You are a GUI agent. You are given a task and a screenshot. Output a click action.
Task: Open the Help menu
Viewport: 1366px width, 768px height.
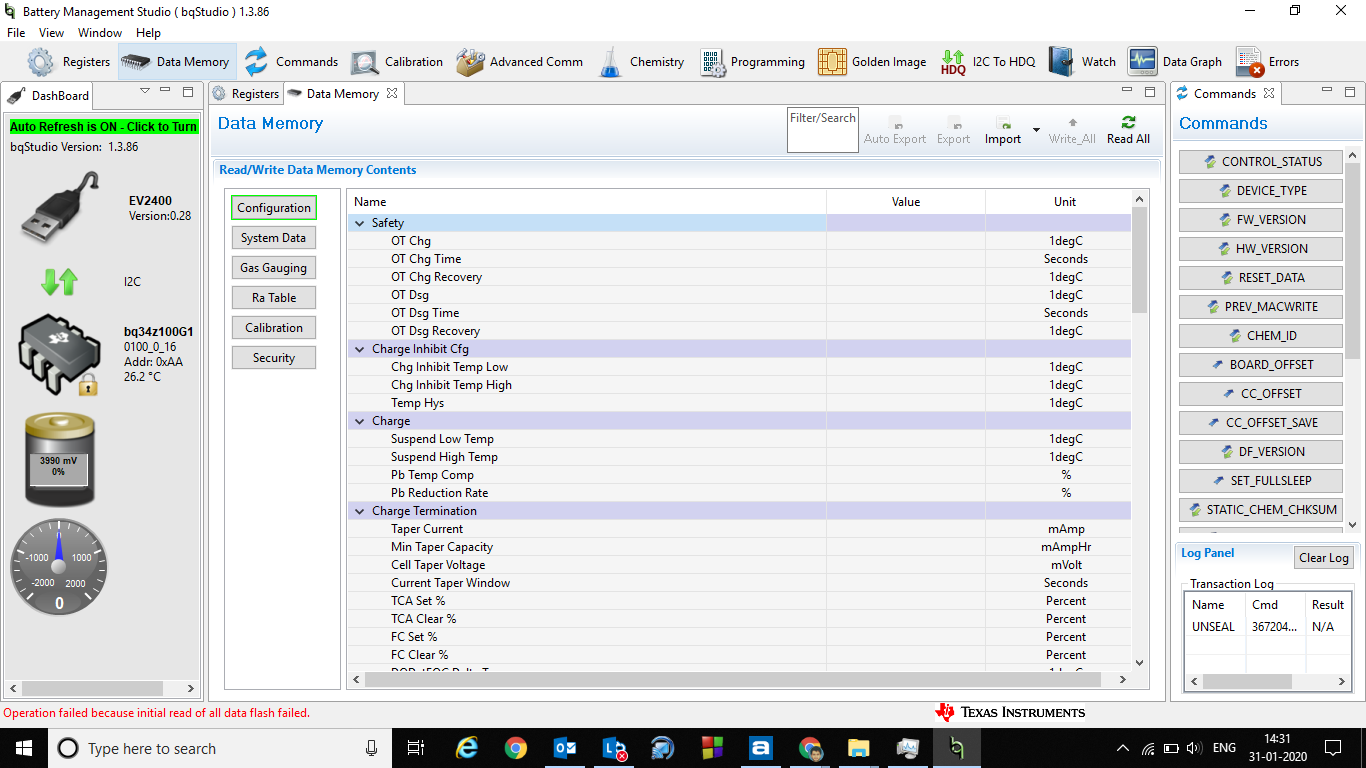[x=148, y=33]
